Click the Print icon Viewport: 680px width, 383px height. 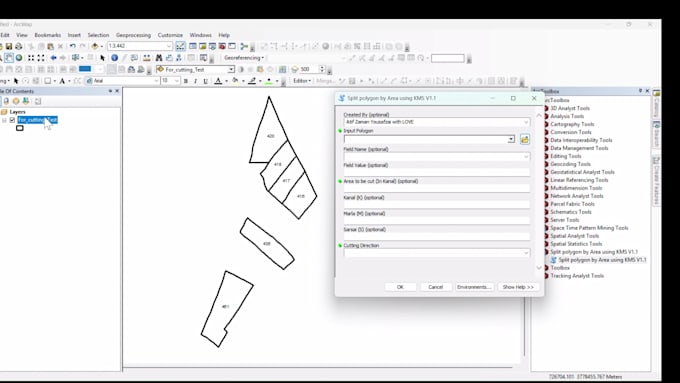18,46
